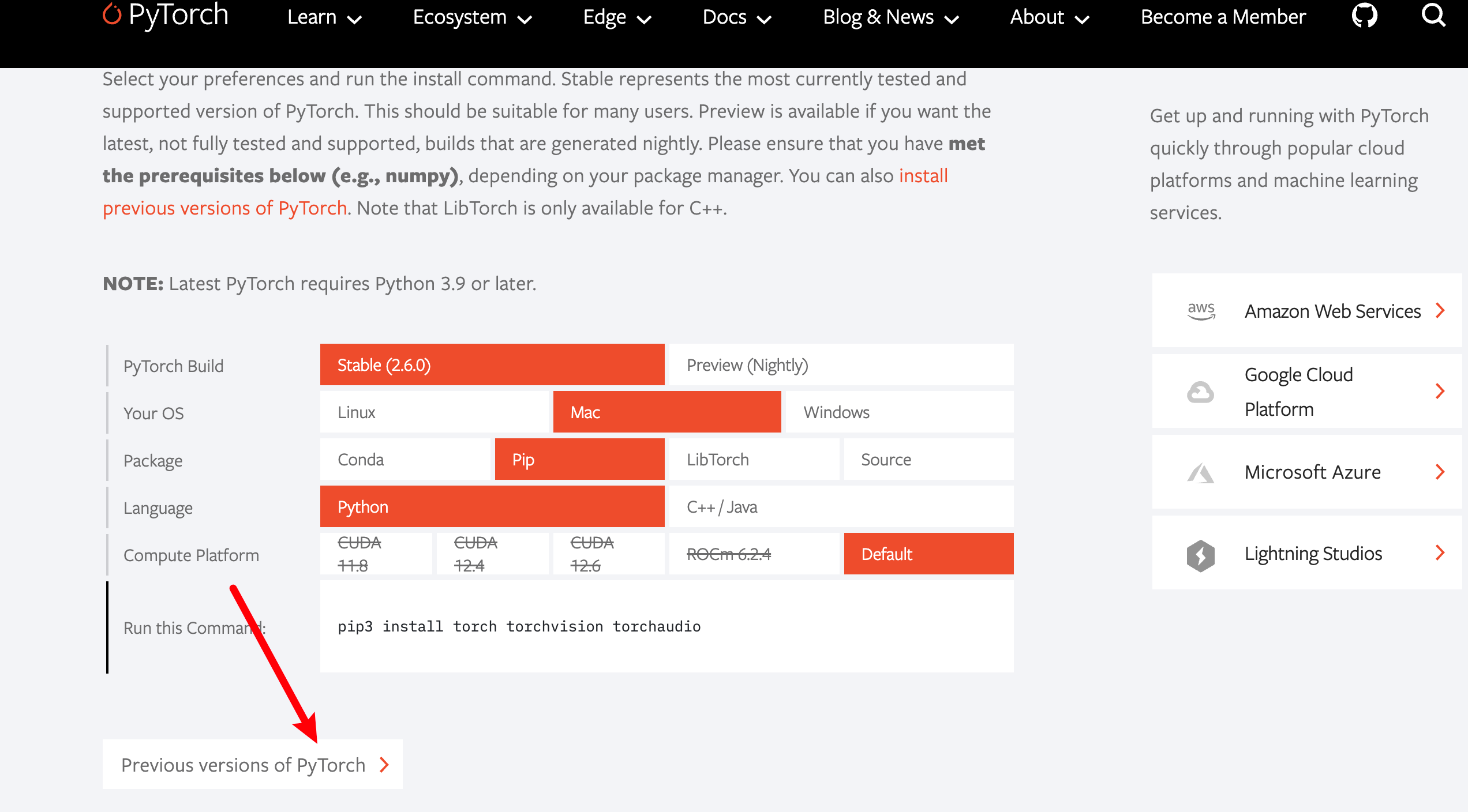The width and height of the screenshot is (1468, 812).
Task: Expand the Blog & News menu chevron
Action: tap(952, 20)
